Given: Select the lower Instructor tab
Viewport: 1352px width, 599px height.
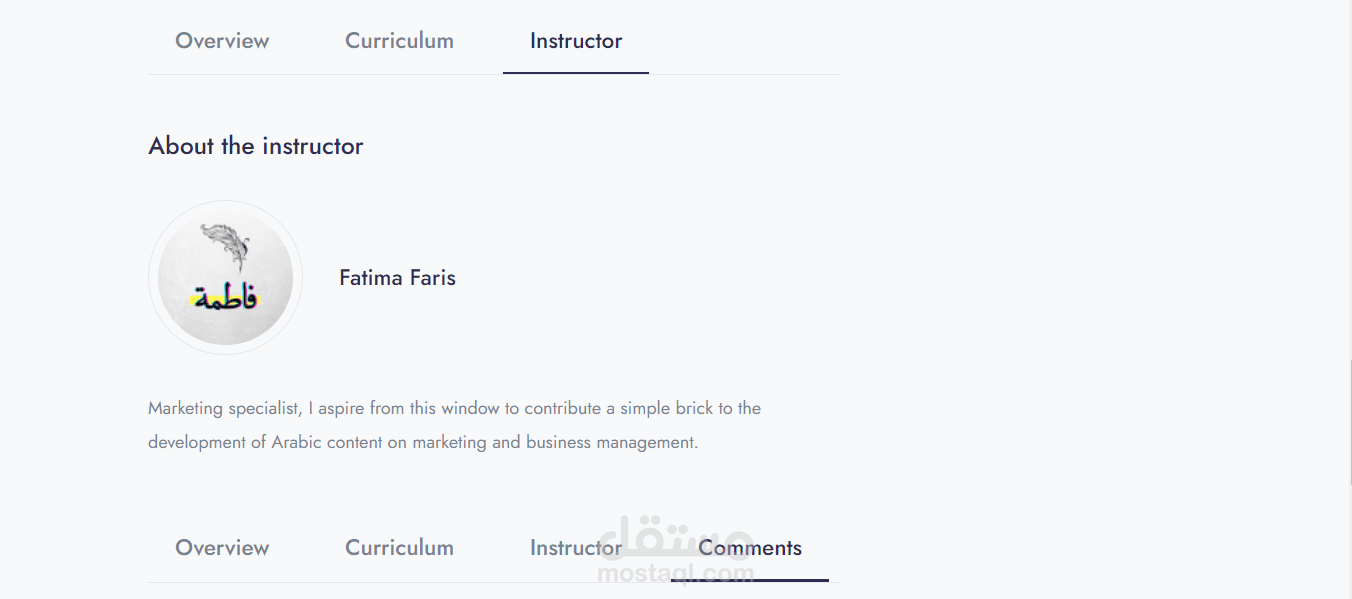Looking at the screenshot, I should (574, 548).
